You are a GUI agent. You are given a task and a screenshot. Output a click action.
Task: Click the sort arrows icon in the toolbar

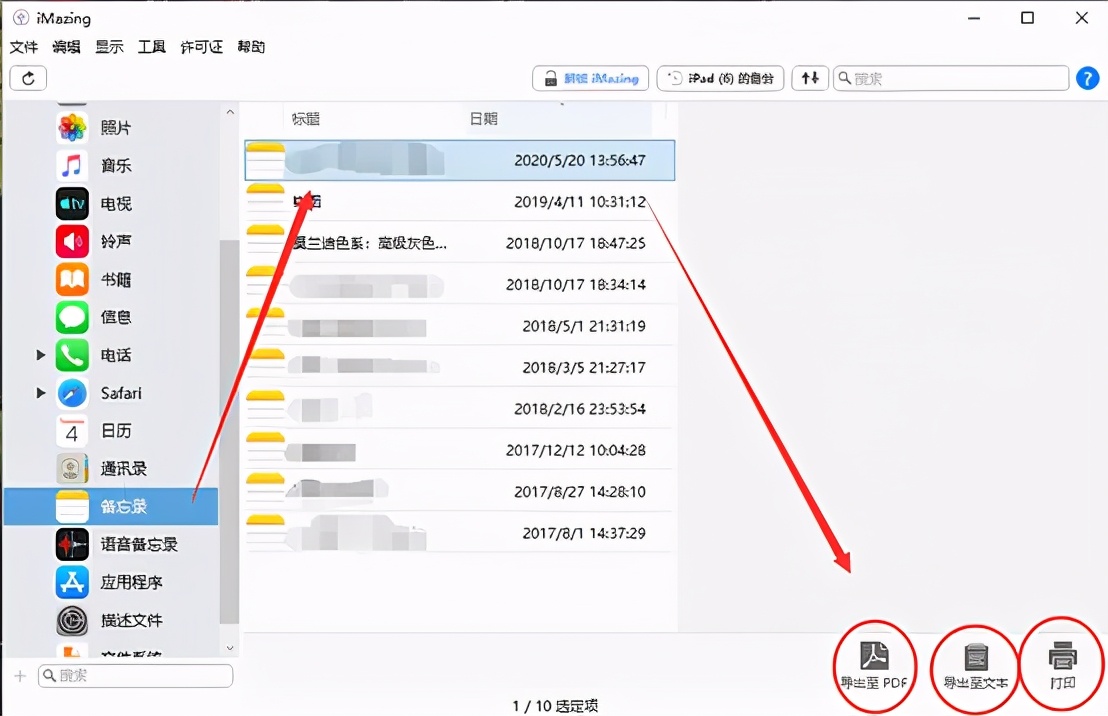click(809, 78)
